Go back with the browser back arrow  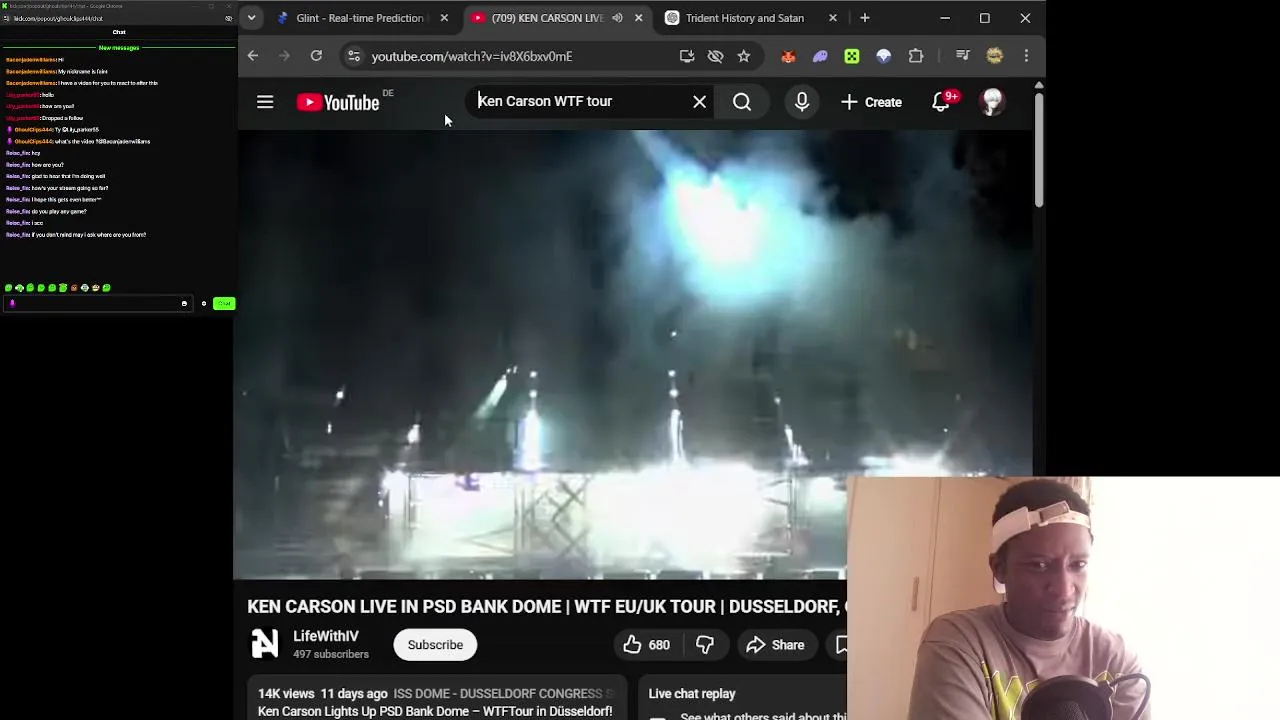[x=253, y=56]
